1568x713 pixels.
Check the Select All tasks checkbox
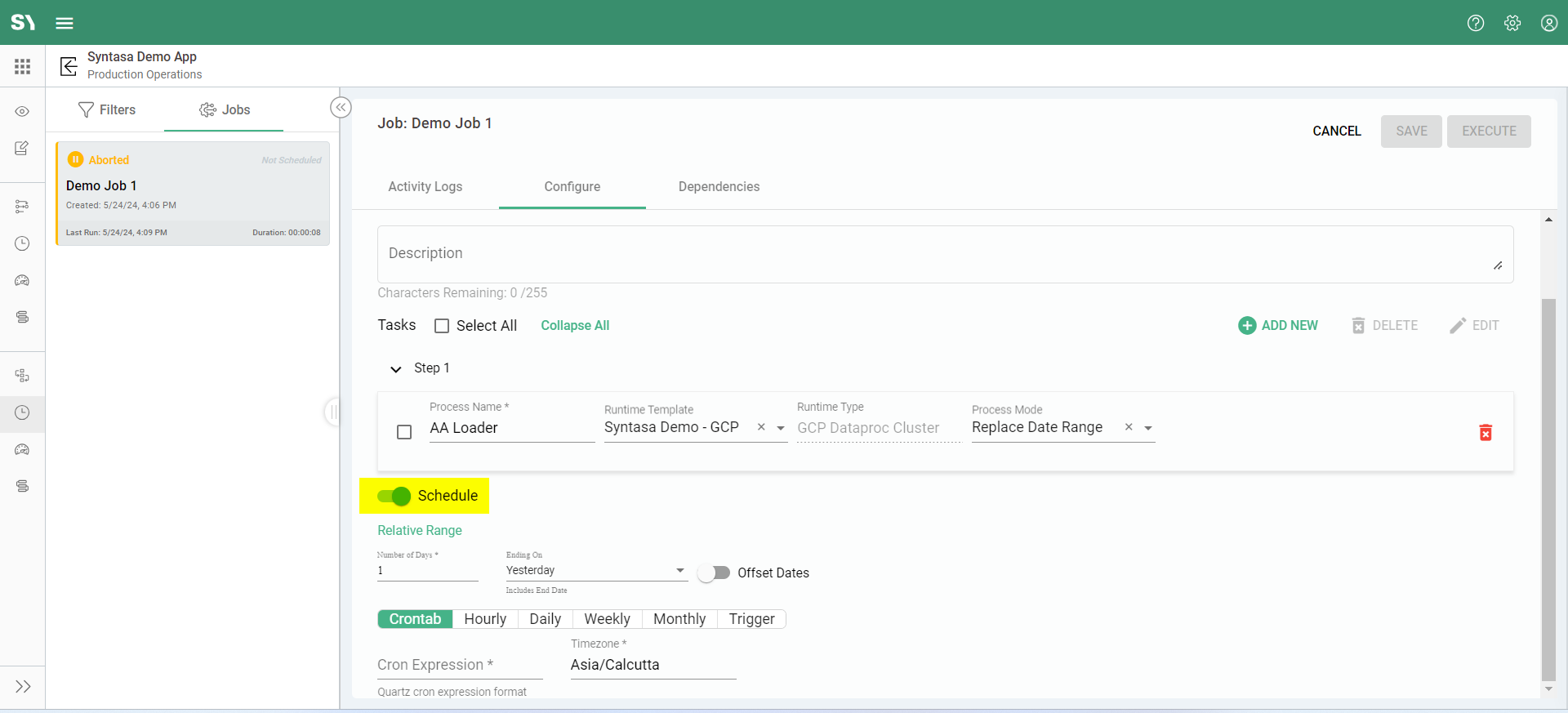(x=442, y=326)
